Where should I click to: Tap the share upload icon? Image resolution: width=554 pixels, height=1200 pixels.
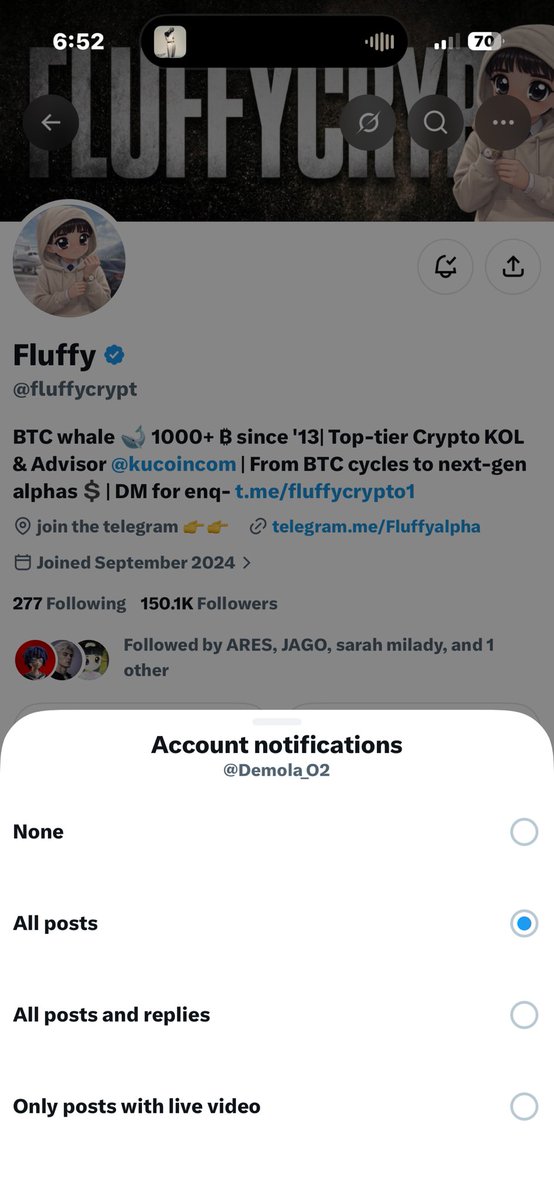click(513, 266)
